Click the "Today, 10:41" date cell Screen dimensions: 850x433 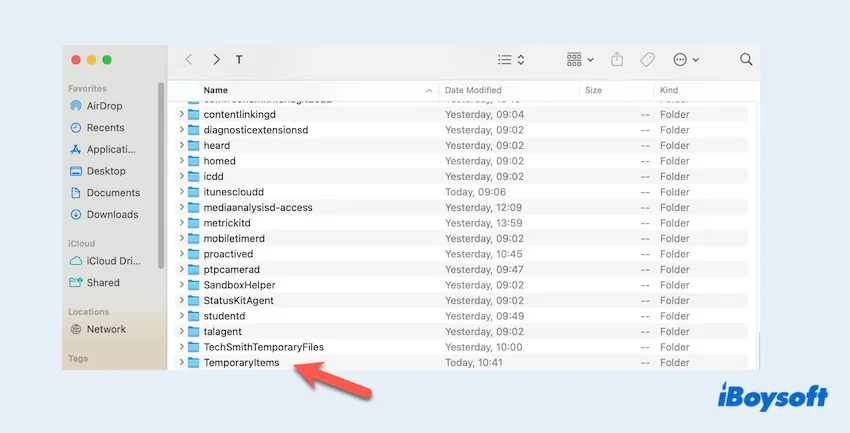[x=474, y=363]
